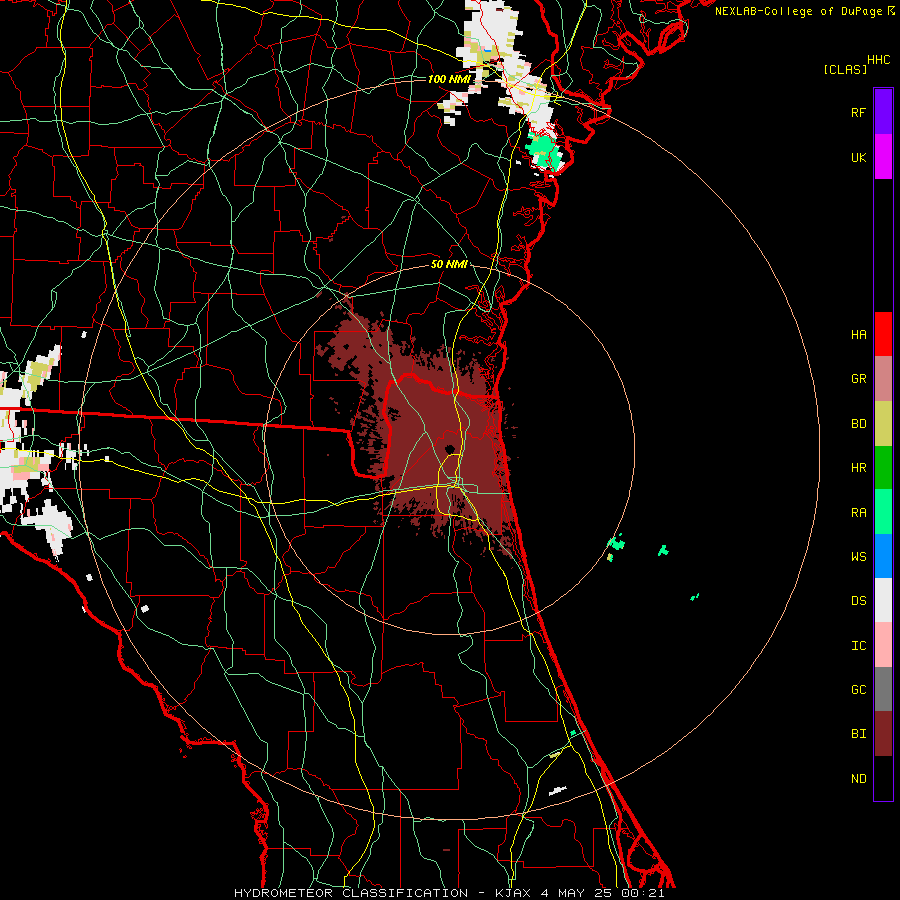This screenshot has height=900, width=900.
Task: Click the ND black legend swatch
Action: pos(883,778)
